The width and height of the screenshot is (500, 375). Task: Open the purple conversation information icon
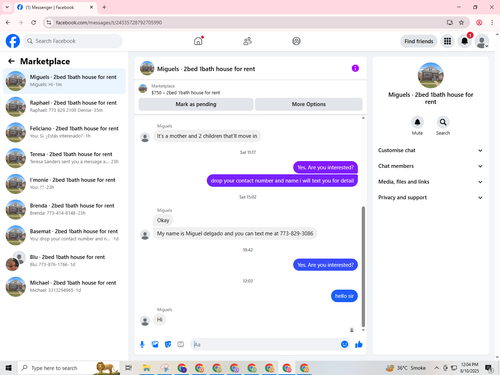pyautogui.click(x=355, y=68)
